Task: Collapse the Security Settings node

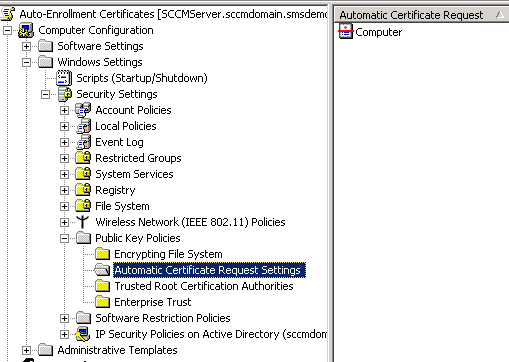Action: (45, 95)
